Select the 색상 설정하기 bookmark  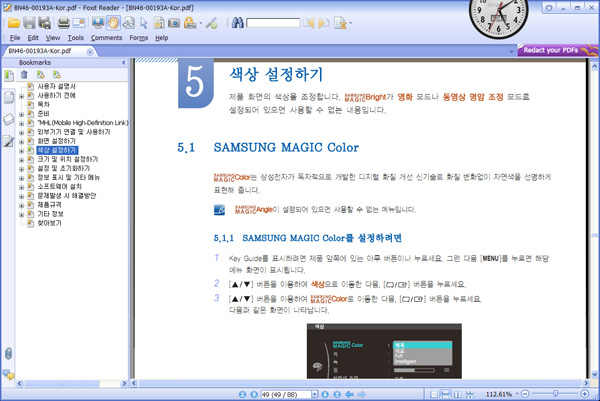coord(57,150)
